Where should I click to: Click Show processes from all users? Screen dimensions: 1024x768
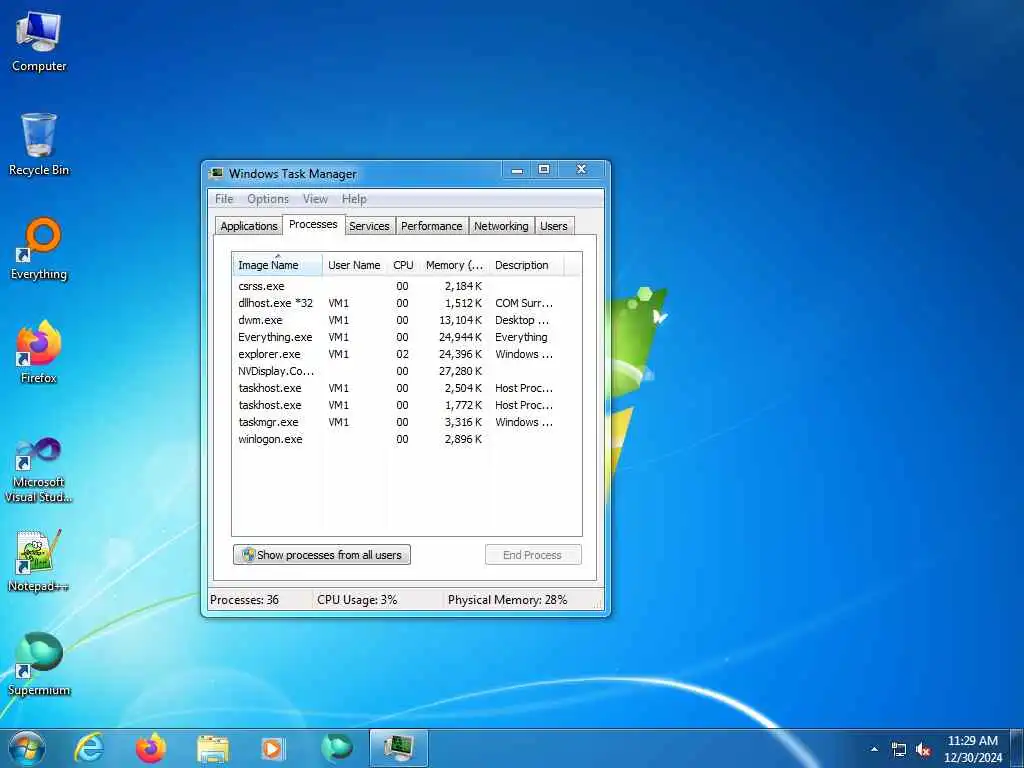coord(322,554)
